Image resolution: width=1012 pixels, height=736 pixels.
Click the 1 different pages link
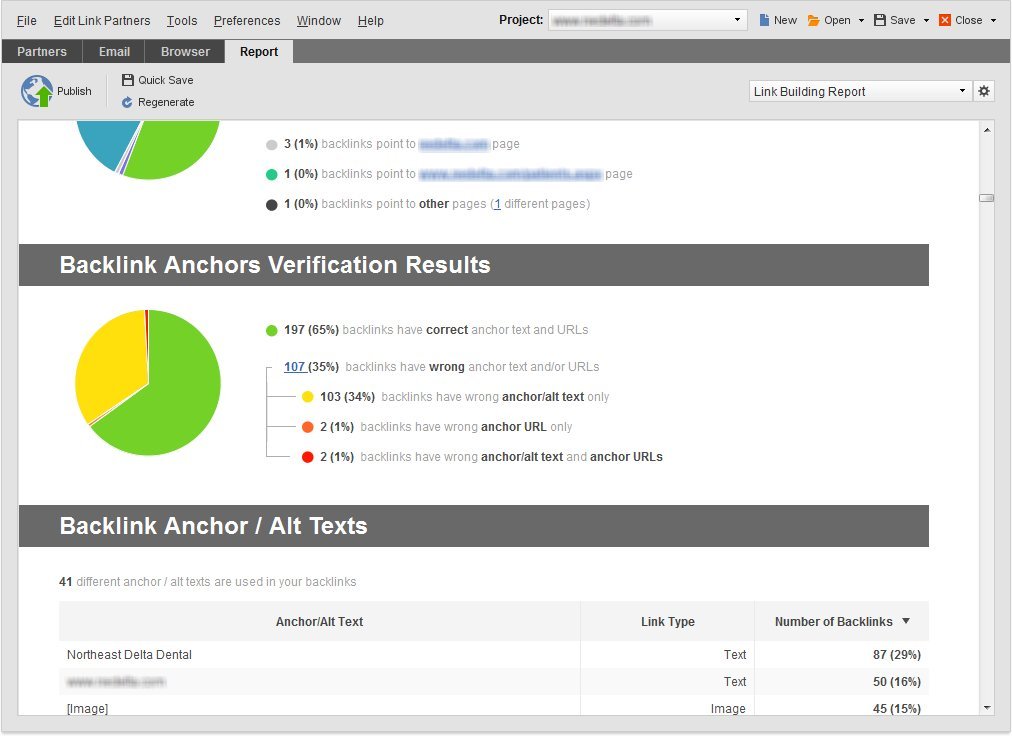[x=498, y=204]
